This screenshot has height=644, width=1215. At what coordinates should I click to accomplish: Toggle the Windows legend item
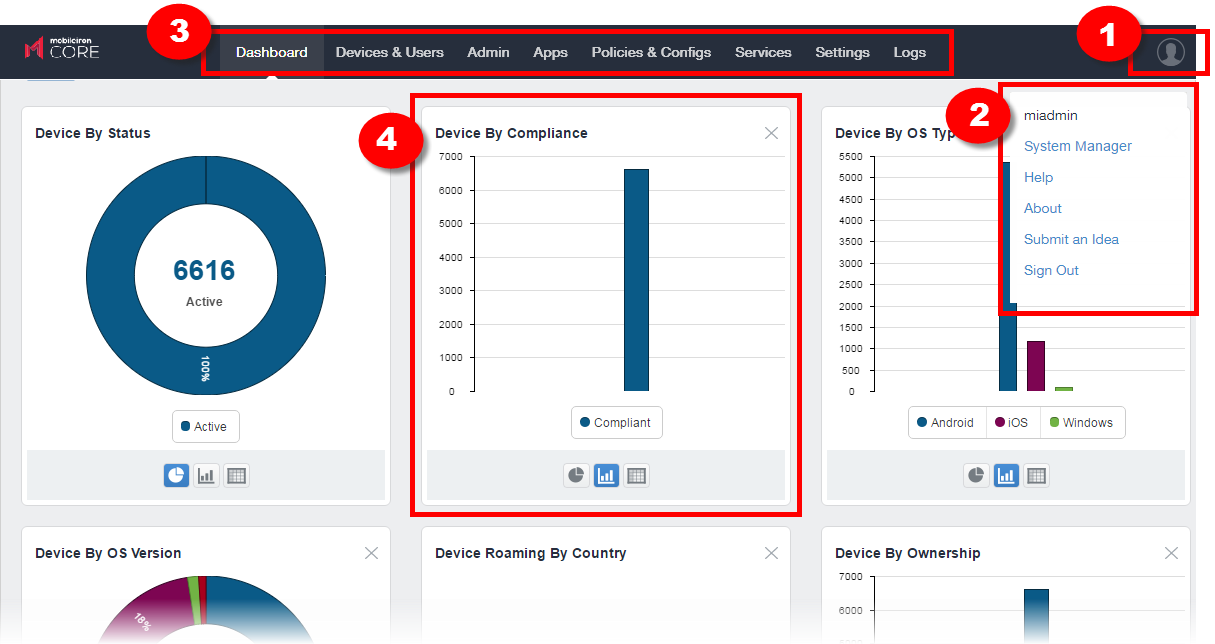[x=1083, y=423]
